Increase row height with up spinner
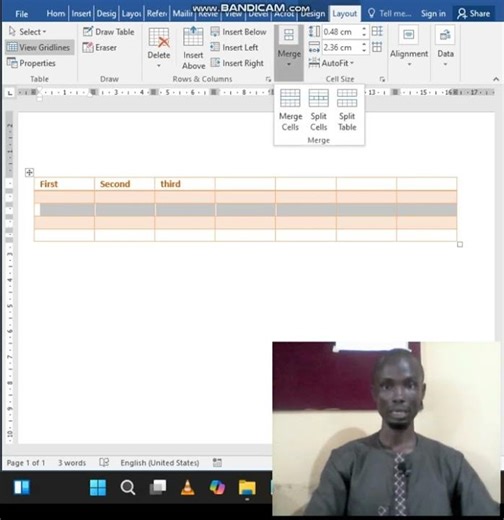The width and height of the screenshot is (504, 520). (364, 29)
